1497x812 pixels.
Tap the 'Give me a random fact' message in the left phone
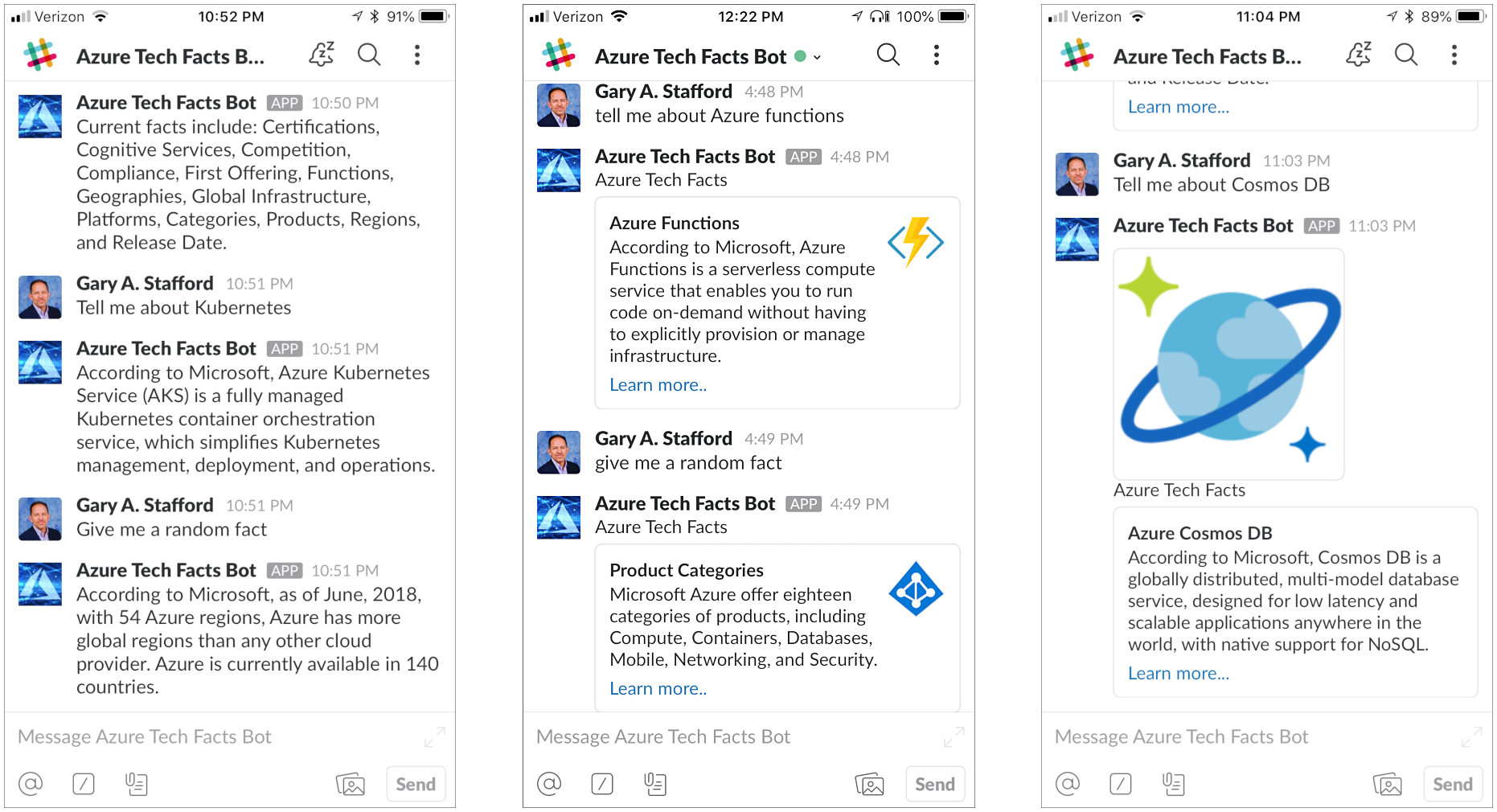[x=171, y=530]
